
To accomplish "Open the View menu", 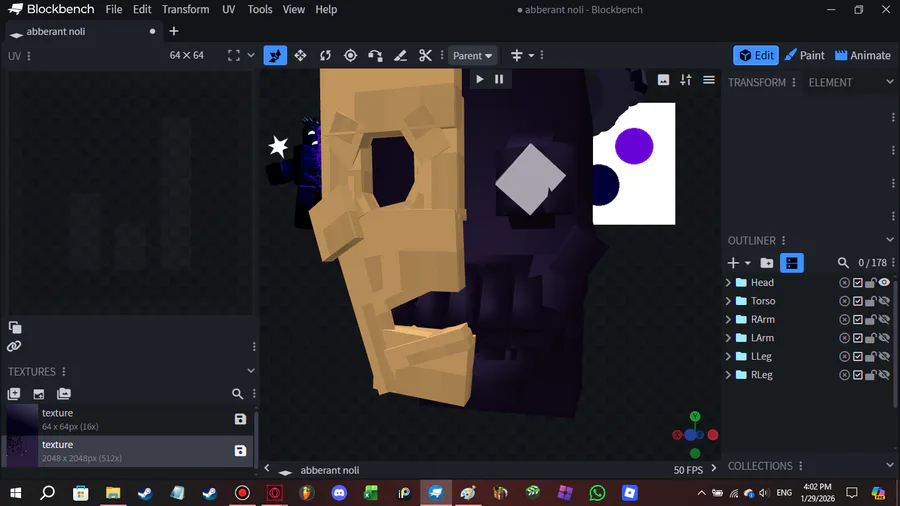I will point(293,10).
